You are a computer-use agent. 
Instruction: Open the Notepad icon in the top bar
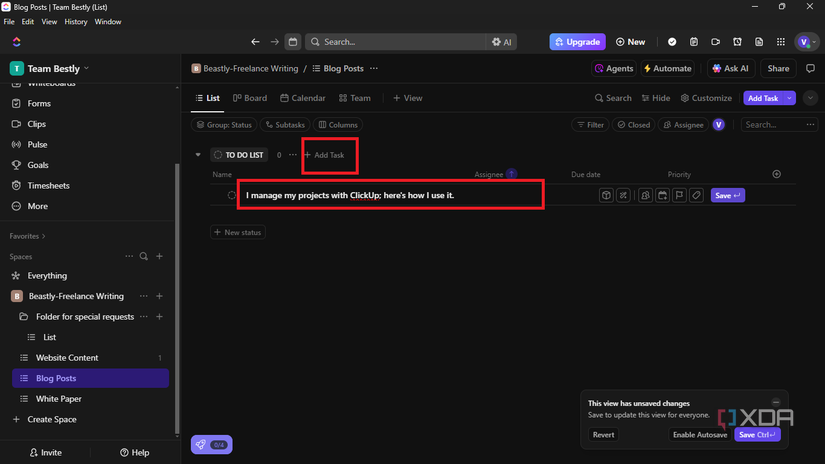tap(694, 42)
